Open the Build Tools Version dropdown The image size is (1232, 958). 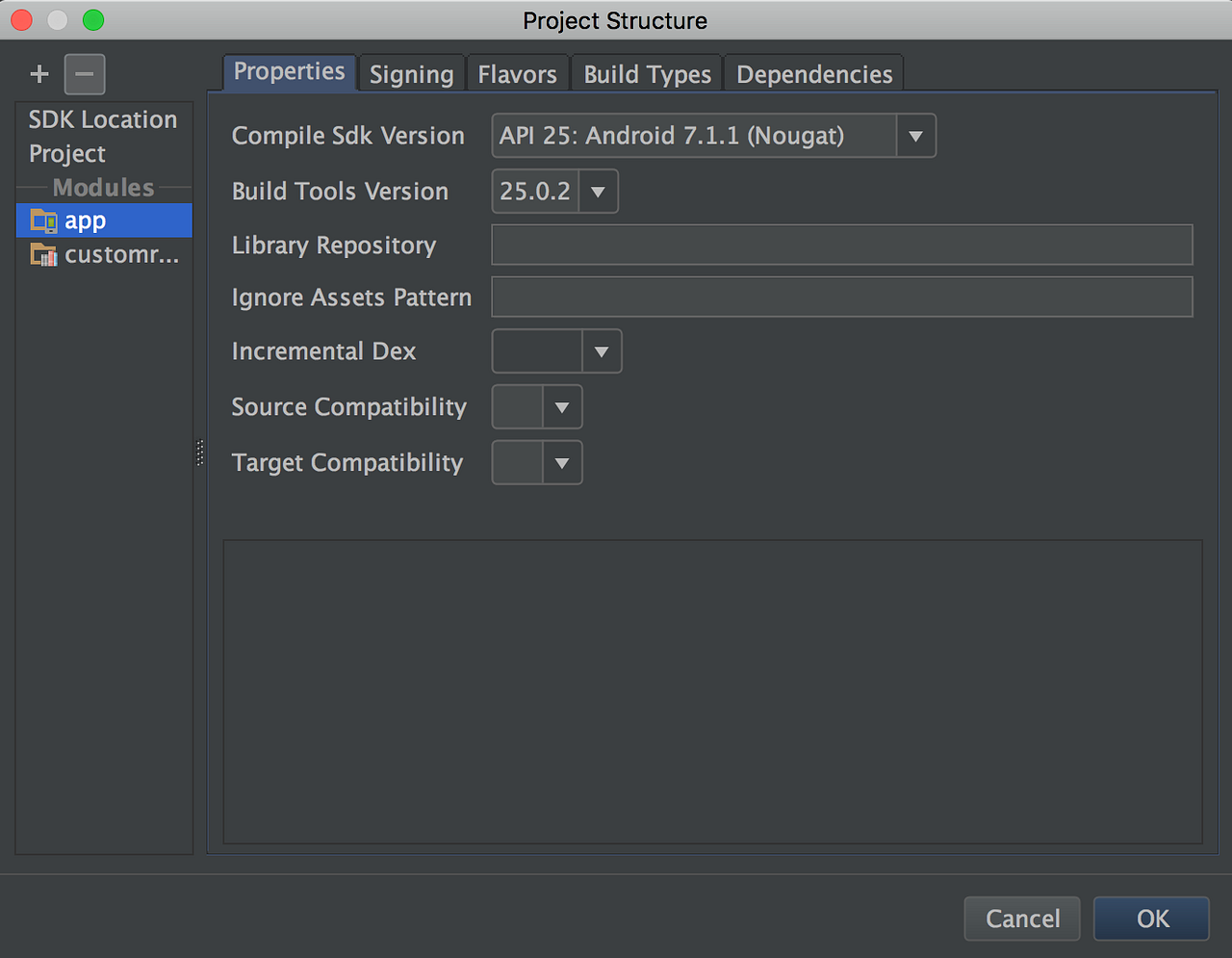[x=598, y=191]
